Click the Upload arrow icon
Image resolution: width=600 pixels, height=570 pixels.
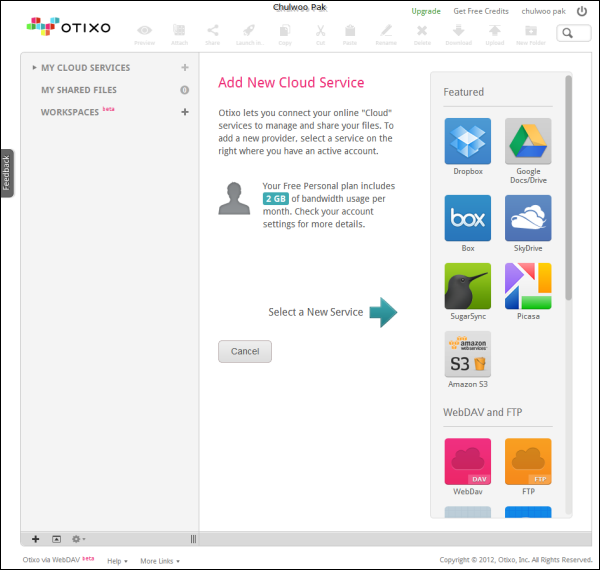click(494, 30)
